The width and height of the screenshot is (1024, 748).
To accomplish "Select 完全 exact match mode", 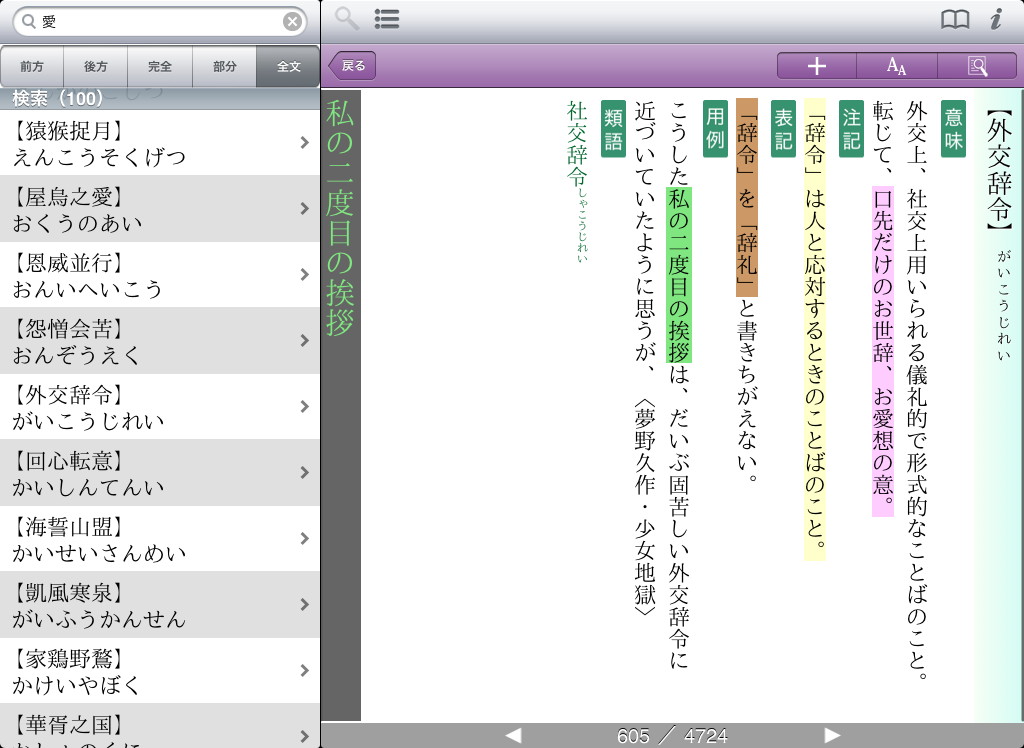I will click(160, 67).
